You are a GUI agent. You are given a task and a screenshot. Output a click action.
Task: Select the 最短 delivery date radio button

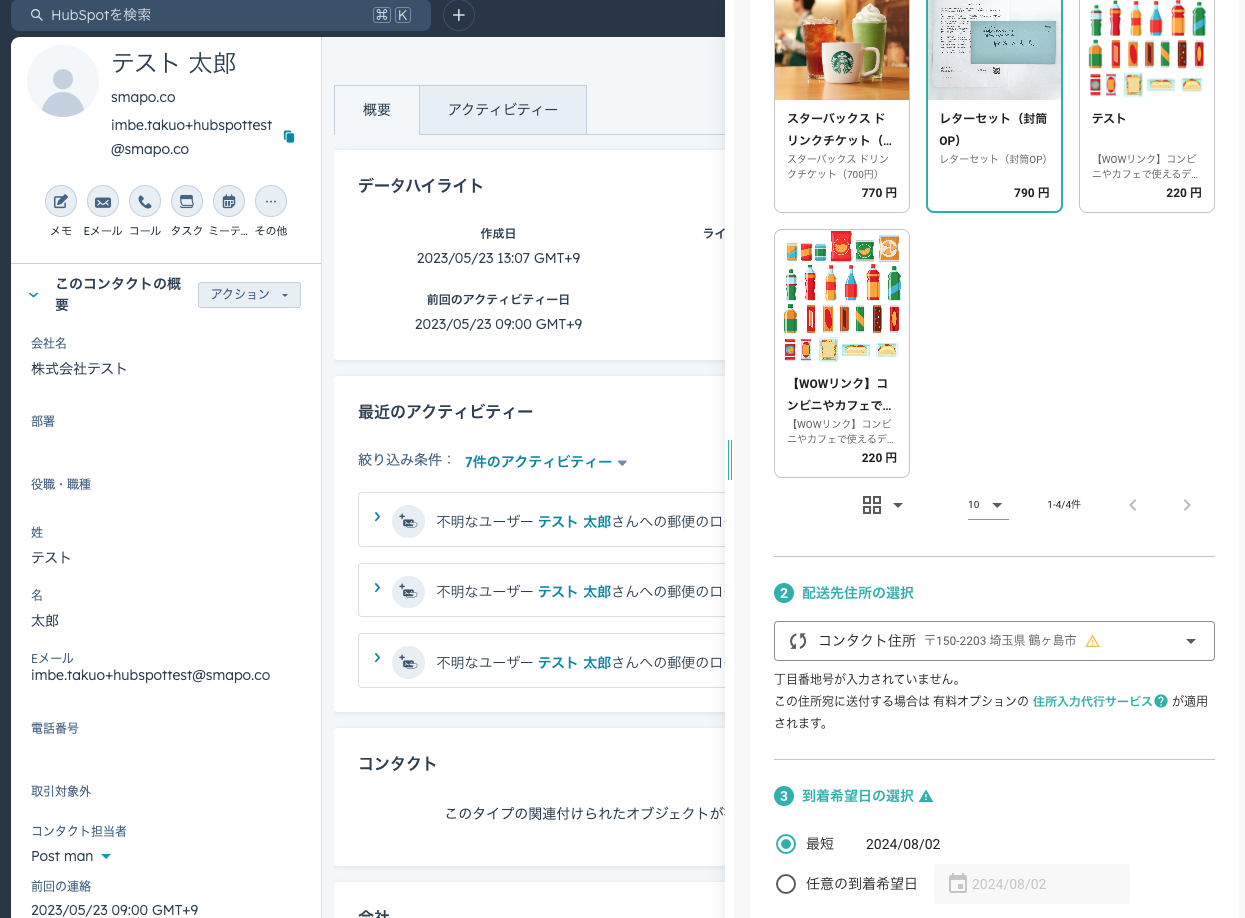786,844
